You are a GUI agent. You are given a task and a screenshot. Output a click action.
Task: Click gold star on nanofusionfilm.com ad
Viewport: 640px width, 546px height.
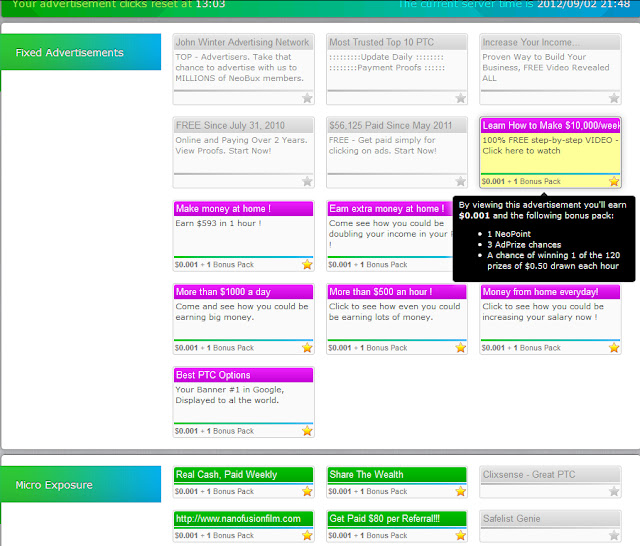(307, 535)
